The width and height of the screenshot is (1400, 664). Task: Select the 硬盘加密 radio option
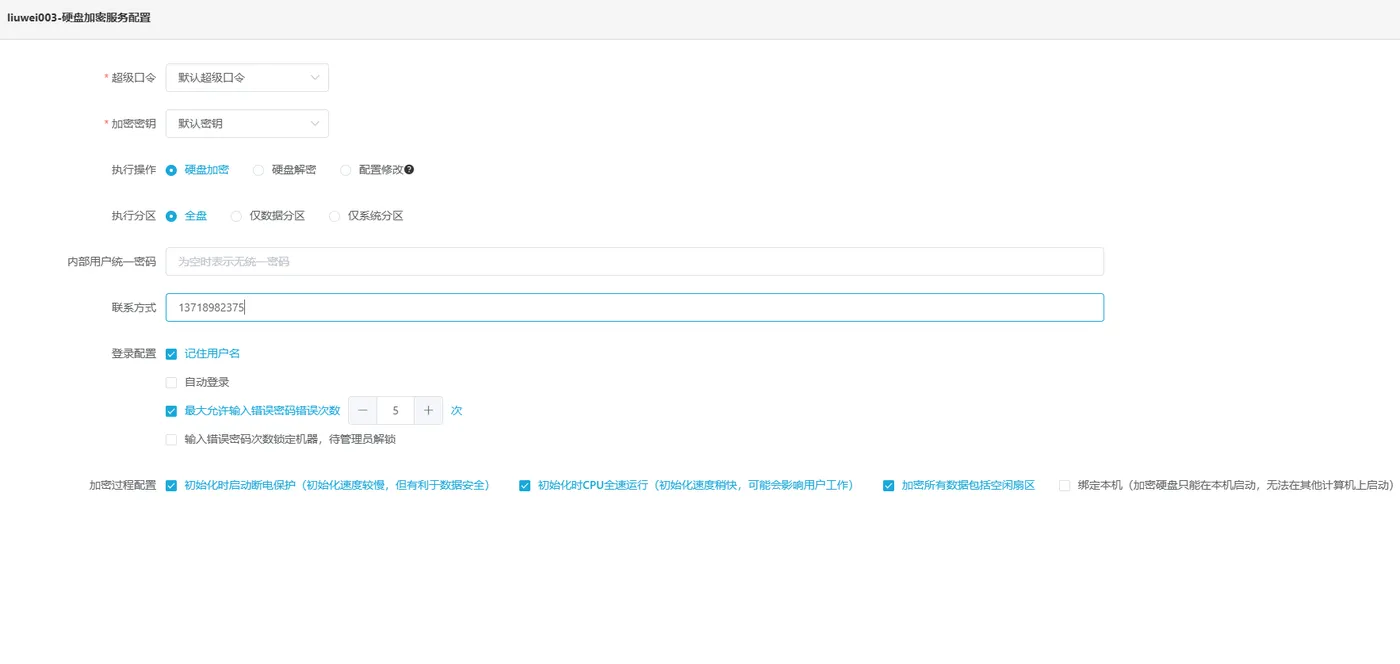click(x=171, y=170)
